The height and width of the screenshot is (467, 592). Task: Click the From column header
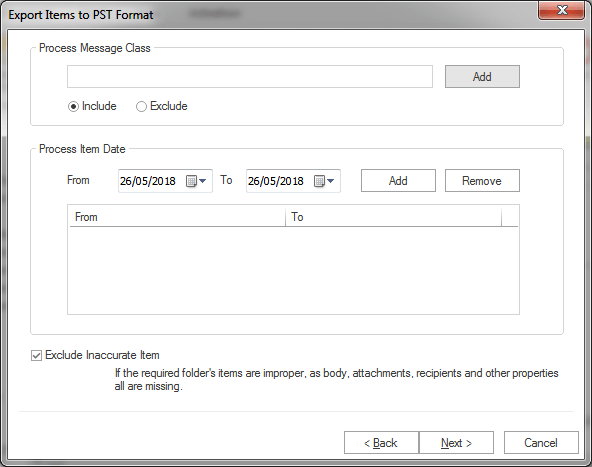click(177, 217)
